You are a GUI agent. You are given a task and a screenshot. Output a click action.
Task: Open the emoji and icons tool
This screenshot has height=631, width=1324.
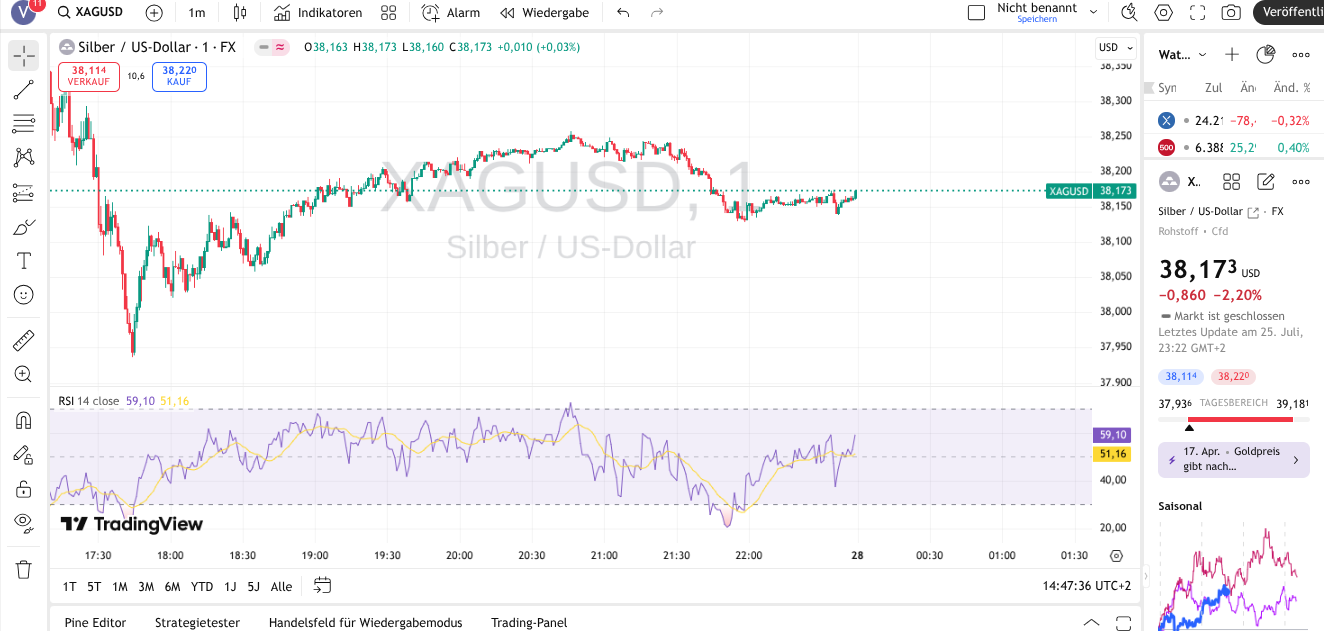[24, 295]
